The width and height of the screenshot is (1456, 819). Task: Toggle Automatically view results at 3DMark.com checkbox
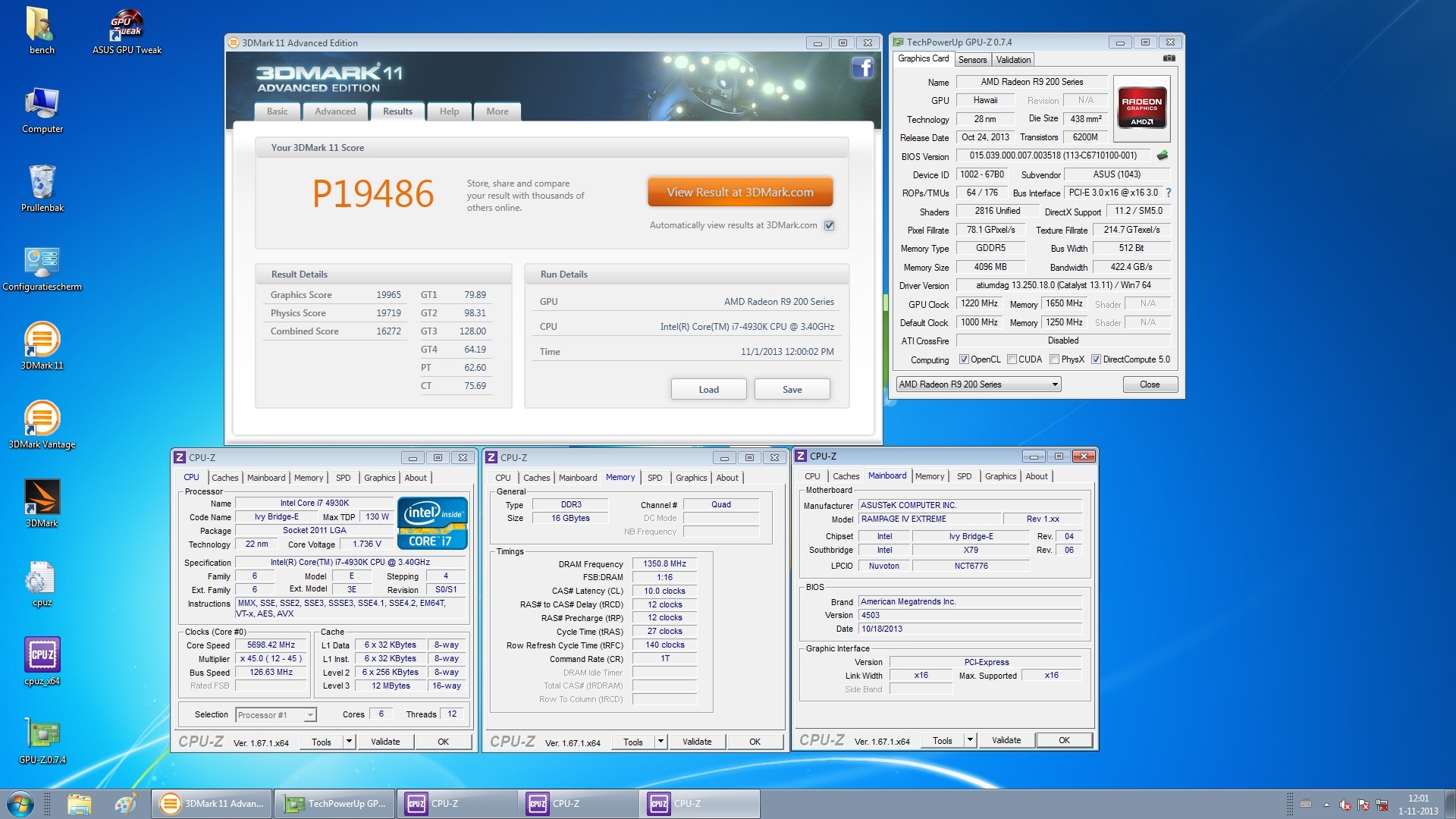click(x=830, y=225)
